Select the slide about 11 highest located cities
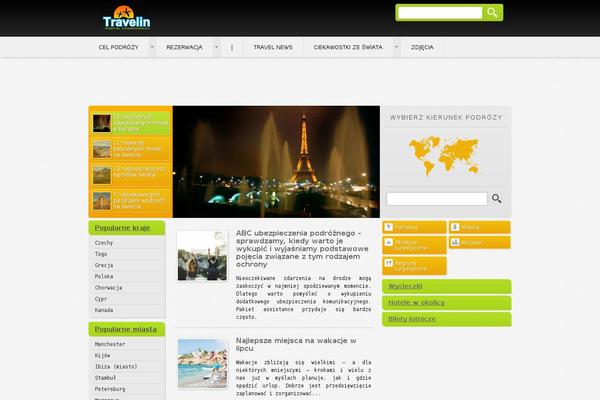Image resolution: width=600 pixels, height=400 pixels. pos(130,149)
